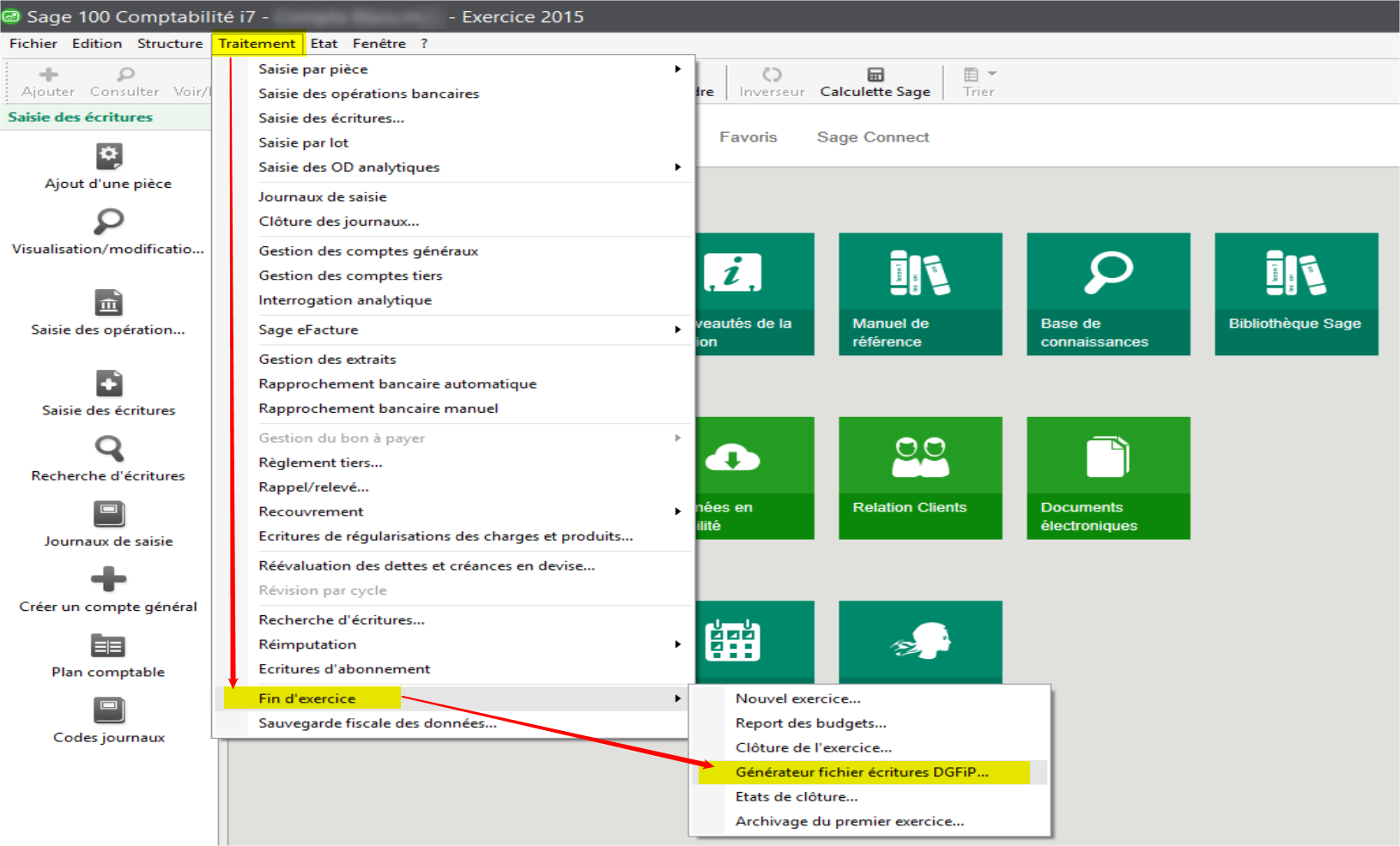
Task: Click the Créer un compte général plus icon
Action: tap(108, 579)
